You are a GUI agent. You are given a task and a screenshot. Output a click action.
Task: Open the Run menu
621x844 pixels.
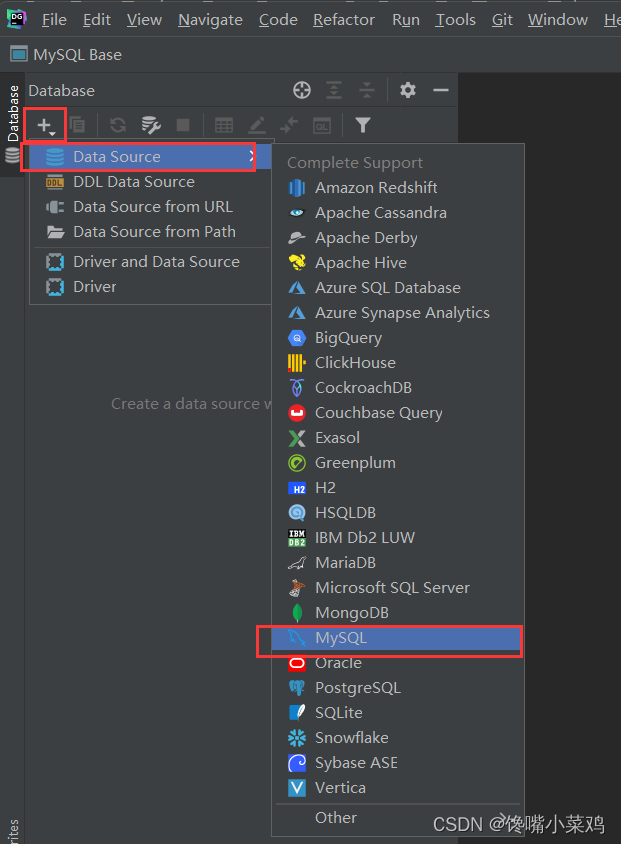point(406,20)
